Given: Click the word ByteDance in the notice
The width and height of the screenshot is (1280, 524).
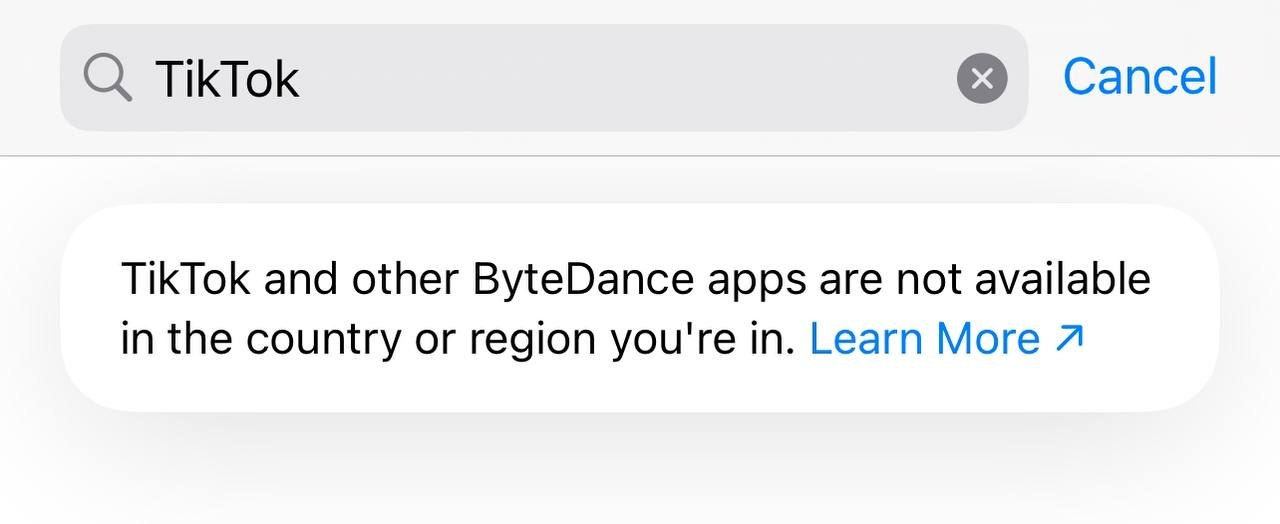Looking at the screenshot, I should pyautogui.click(x=583, y=281).
